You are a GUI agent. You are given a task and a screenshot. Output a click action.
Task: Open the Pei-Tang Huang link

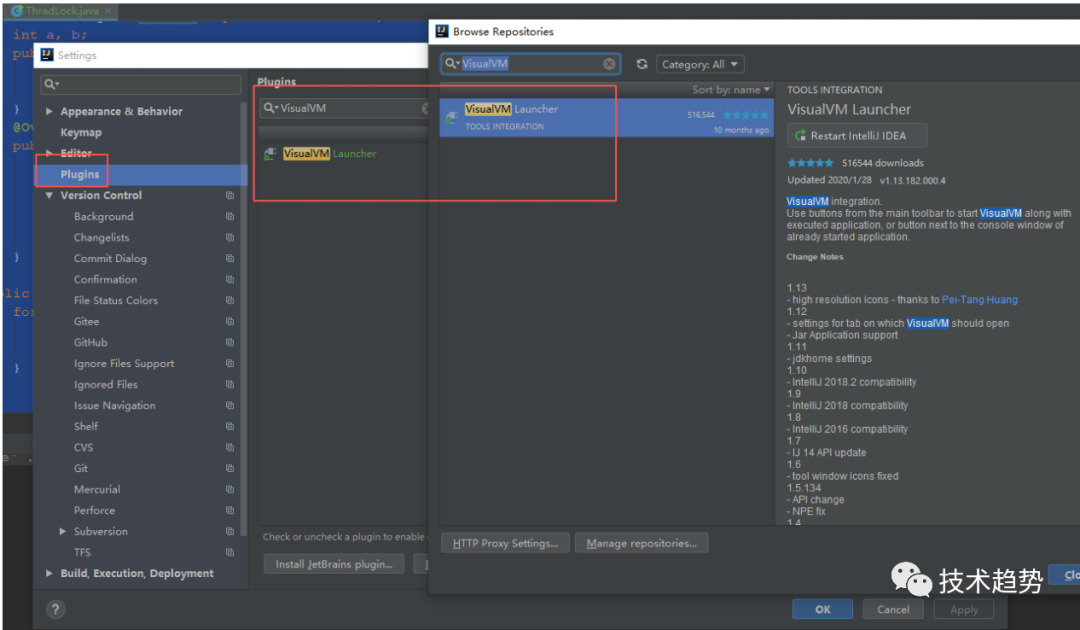979,300
